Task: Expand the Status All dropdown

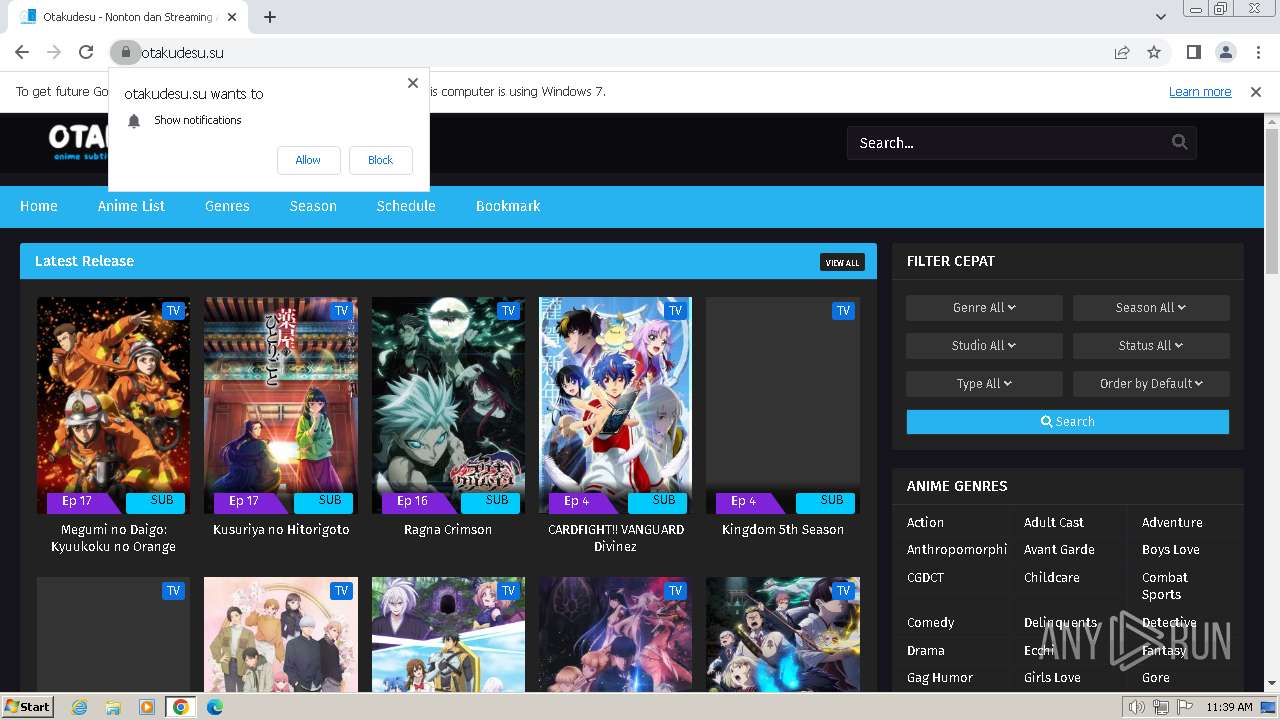Action: [x=1151, y=345]
